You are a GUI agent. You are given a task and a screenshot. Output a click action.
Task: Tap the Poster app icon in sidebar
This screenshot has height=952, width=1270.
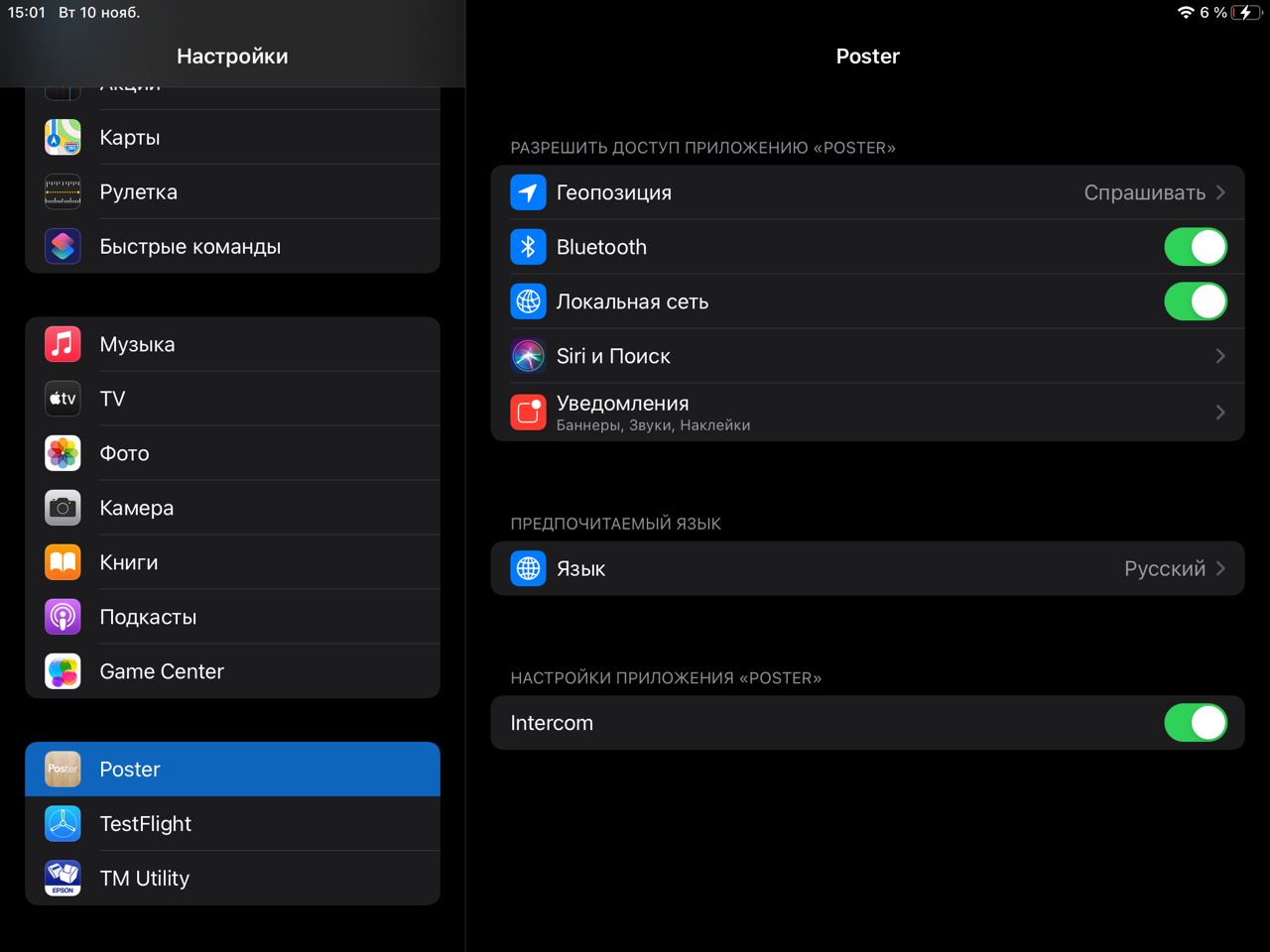[x=63, y=769]
